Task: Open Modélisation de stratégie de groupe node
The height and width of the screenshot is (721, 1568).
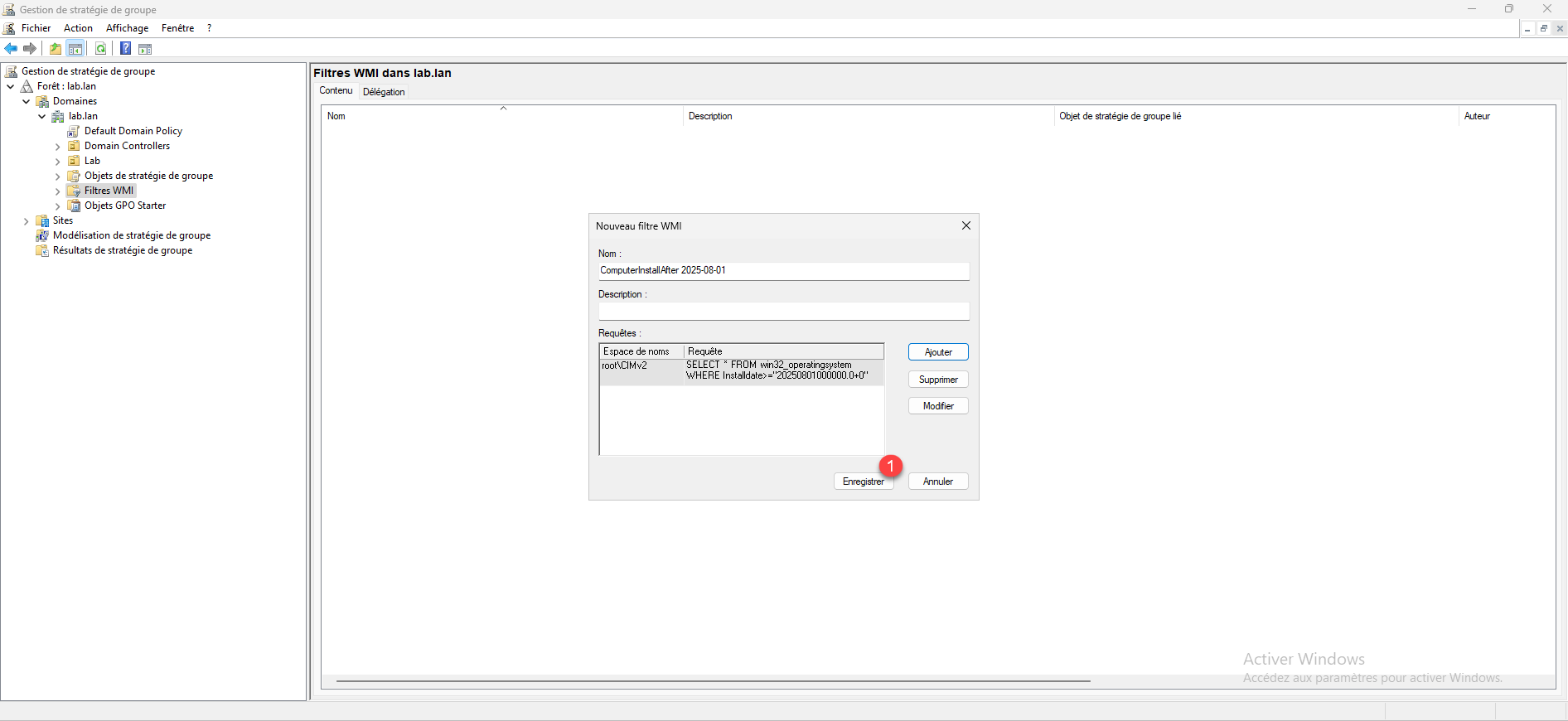Action: (x=131, y=235)
